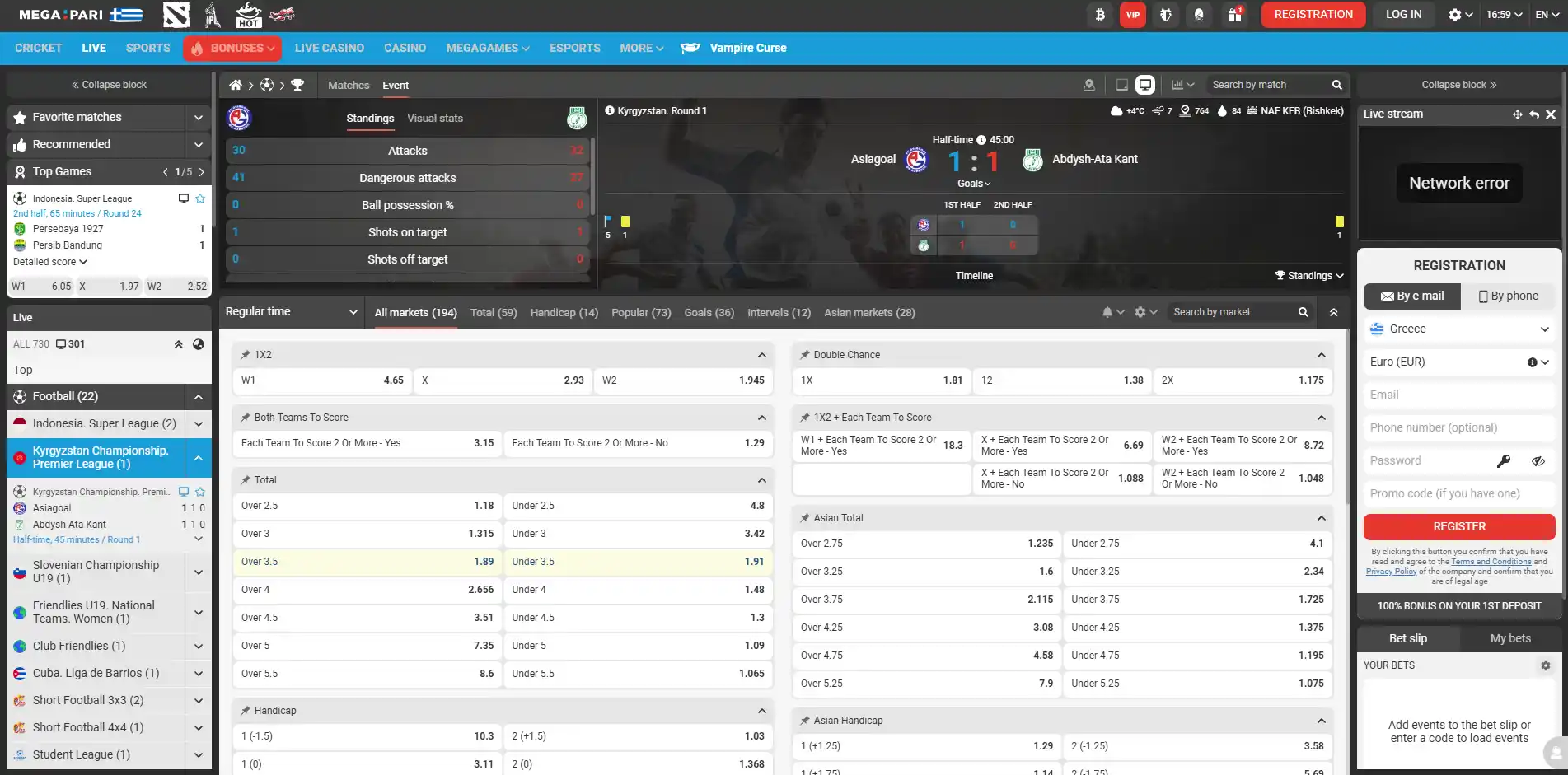1568x775 pixels.
Task: Select Over 3.5 odds 1.89
Action: click(x=367, y=562)
